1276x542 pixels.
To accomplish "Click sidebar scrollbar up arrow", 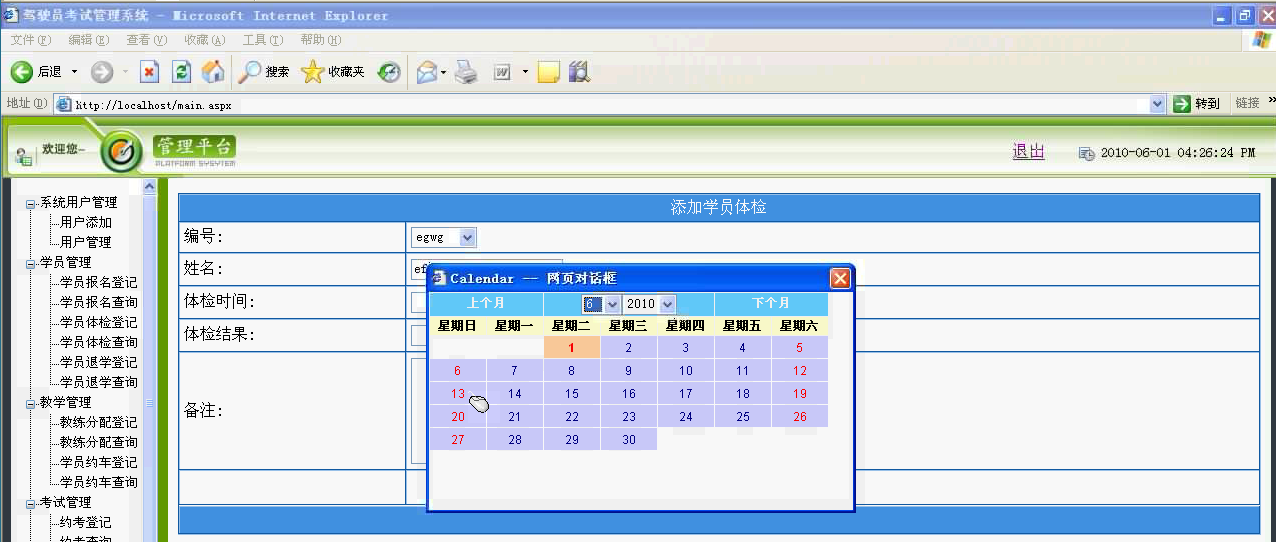I will tap(149, 186).
